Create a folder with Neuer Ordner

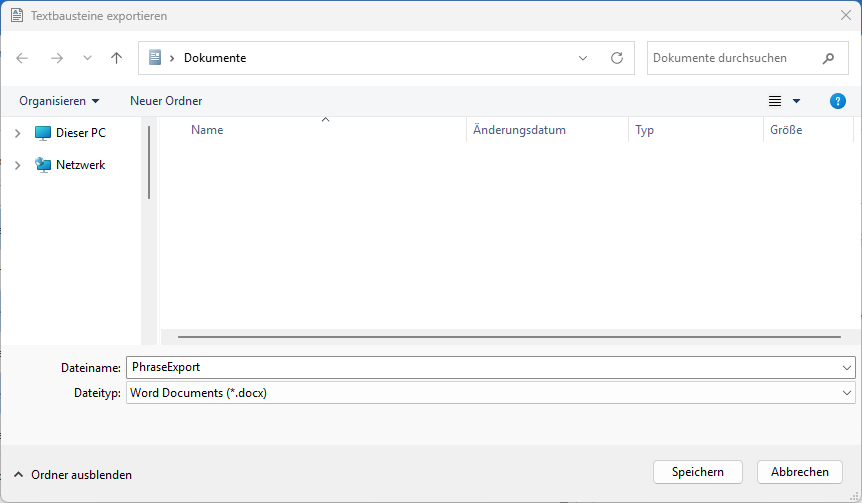click(x=166, y=101)
